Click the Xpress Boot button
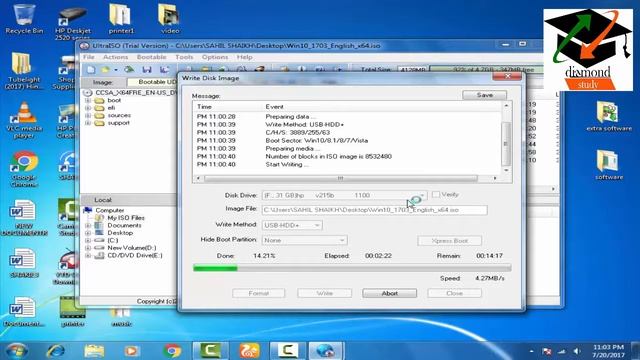The image size is (640, 360). [449, 241]
